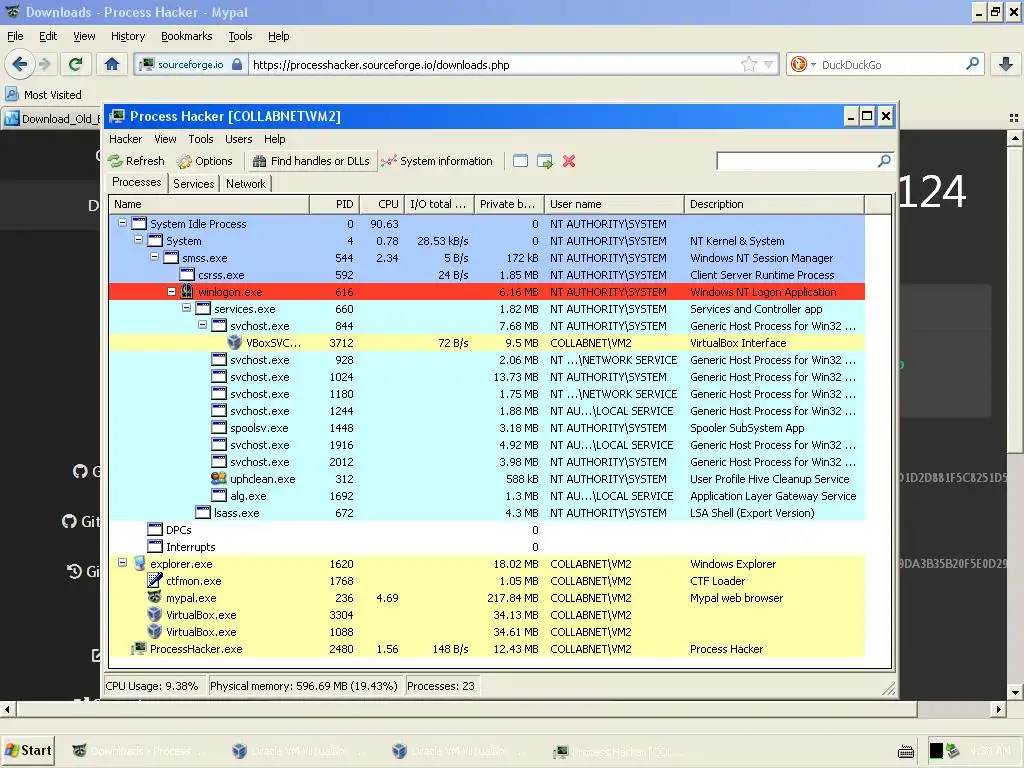
Task: Switch to the Services tab
Action: (193, 184)
